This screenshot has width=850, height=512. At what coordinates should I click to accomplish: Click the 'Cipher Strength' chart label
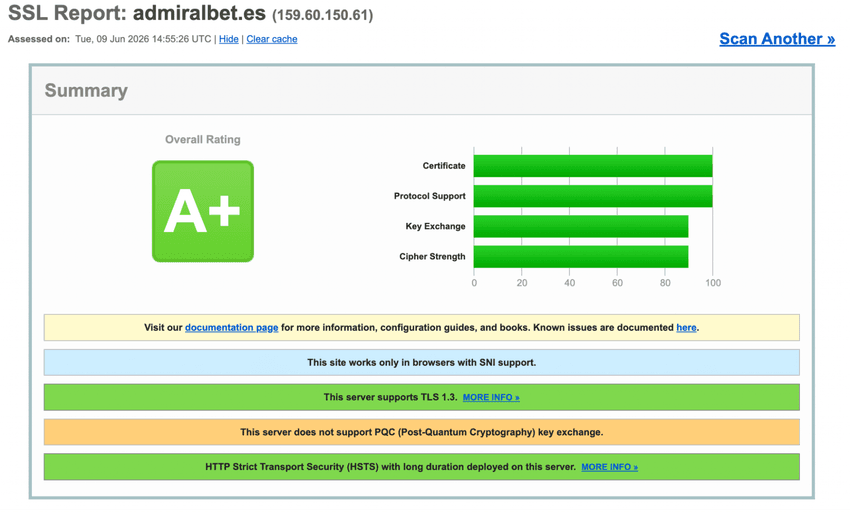pos(432,257)
